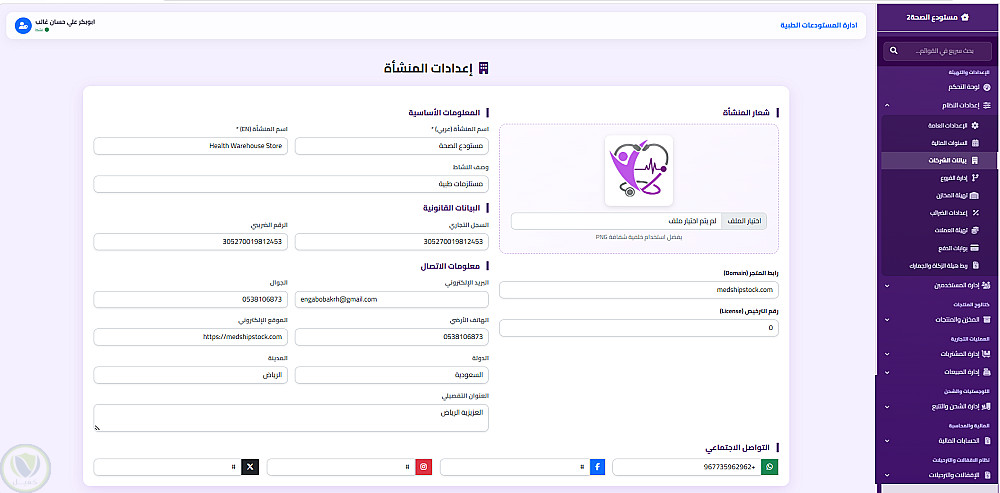Click the WhatsApp icon in social media section
Screen dimensions: 1000x493
coord(770,467)
